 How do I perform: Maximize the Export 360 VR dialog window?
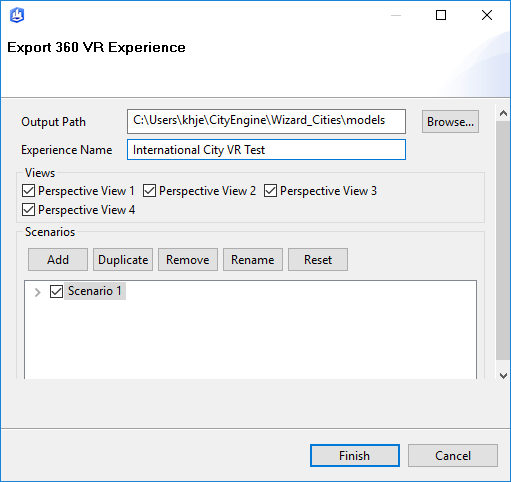[441, 15]
